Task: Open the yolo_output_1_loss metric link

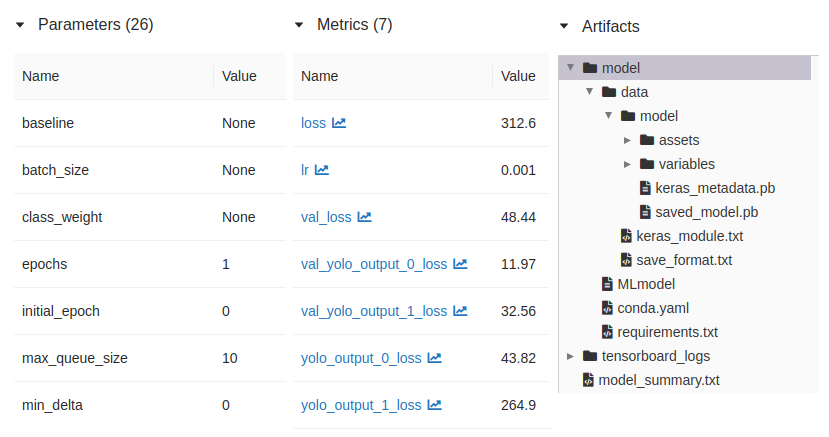Action: click(361, 405)
